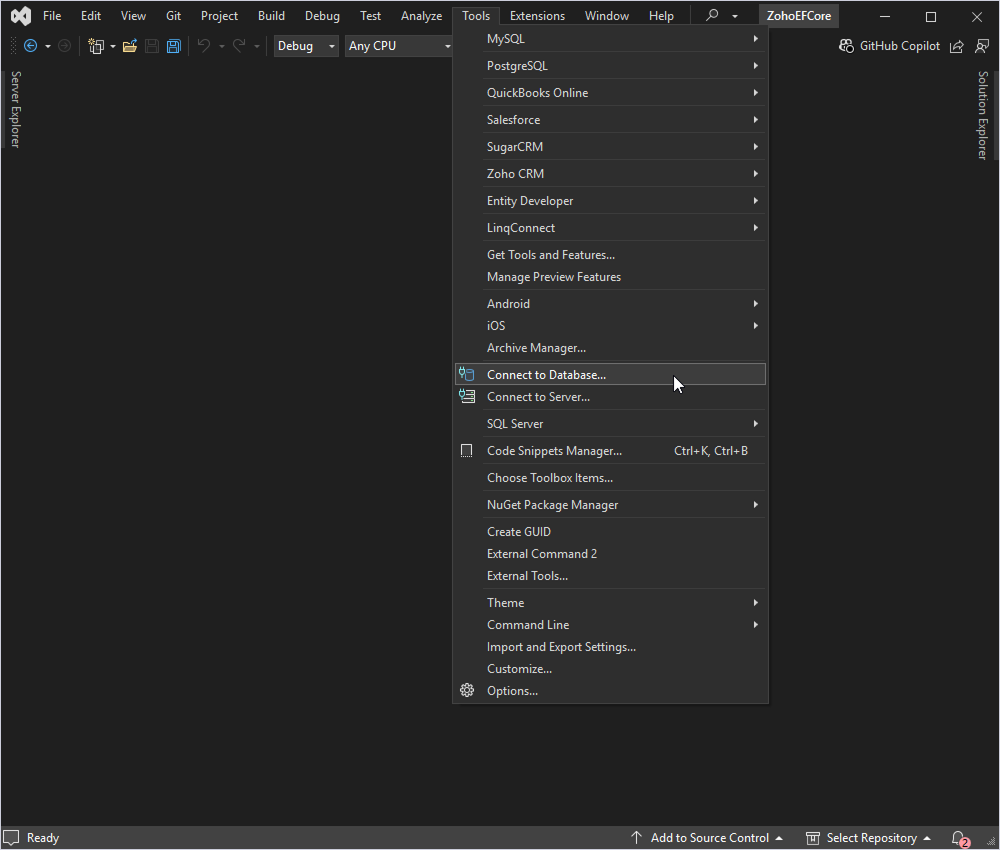Open the Server Explorer side tab
This screenshot has width=1000, height=850.
pos(15,109)
